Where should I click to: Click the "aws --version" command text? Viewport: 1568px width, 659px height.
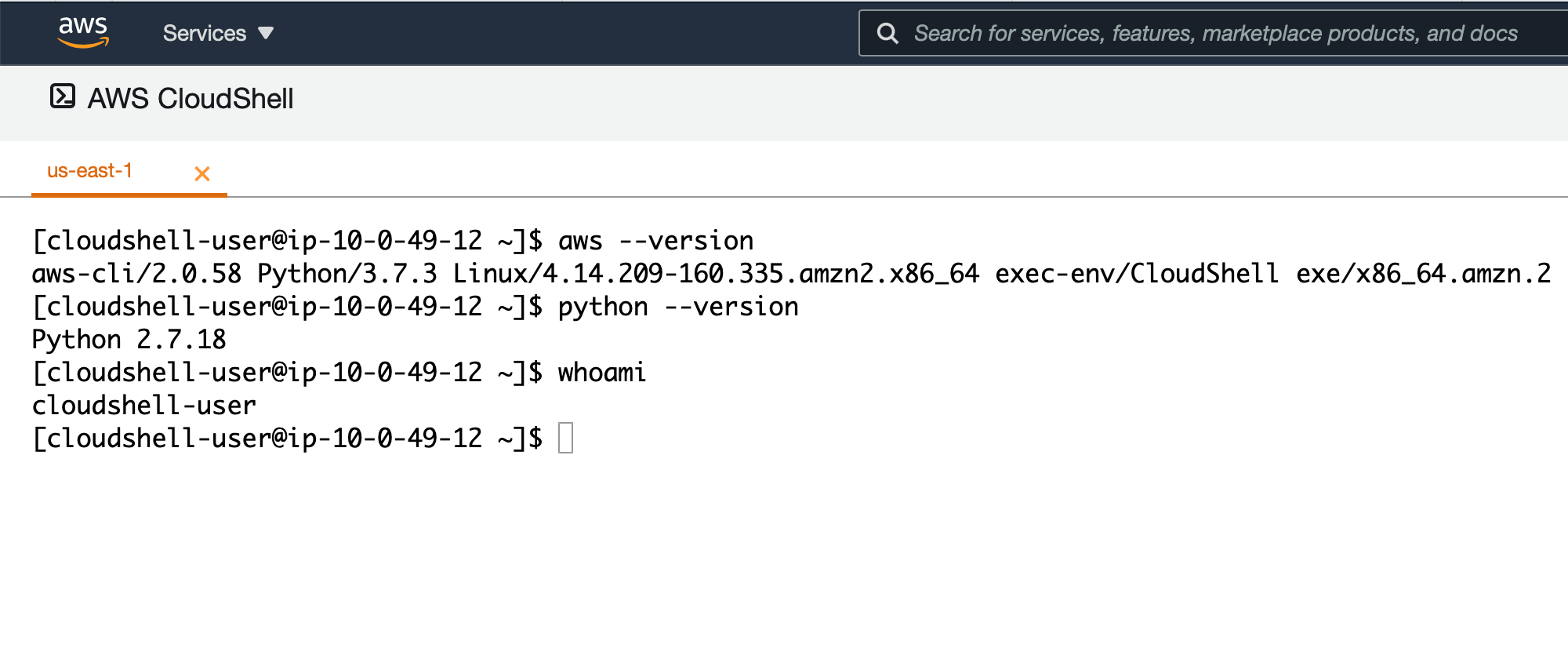click(x=655, y=241)
